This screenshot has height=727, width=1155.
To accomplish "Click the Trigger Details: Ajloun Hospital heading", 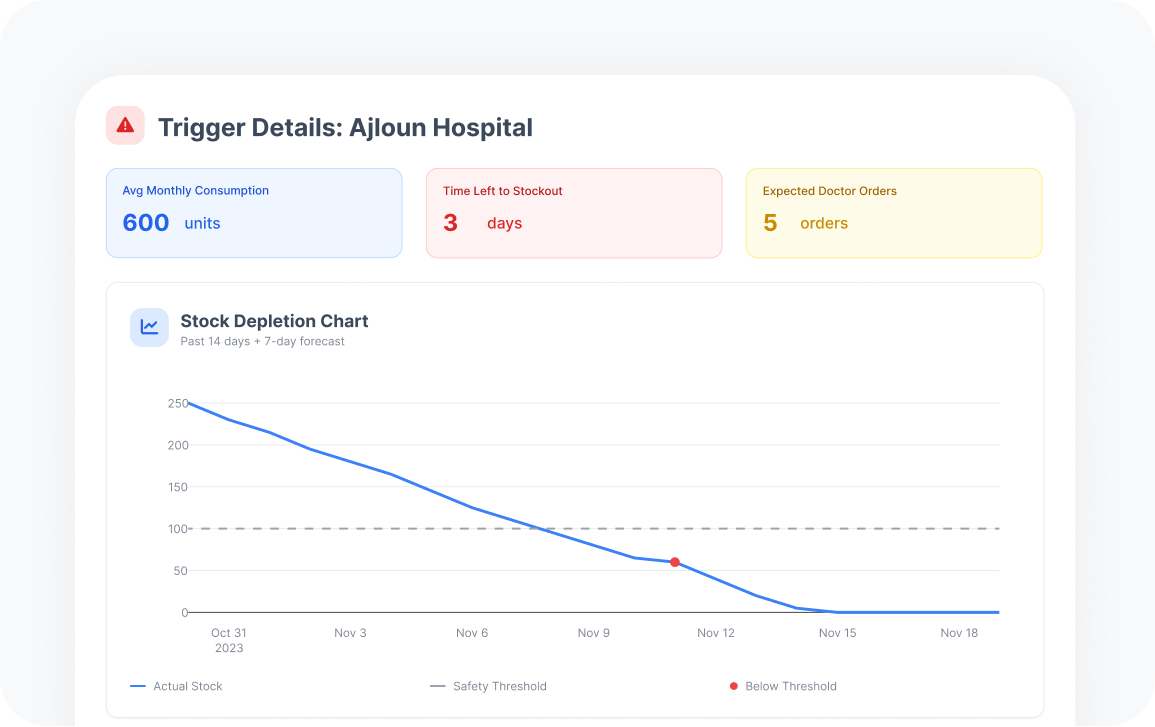I will pyautogui.click(x=345, y=128).
